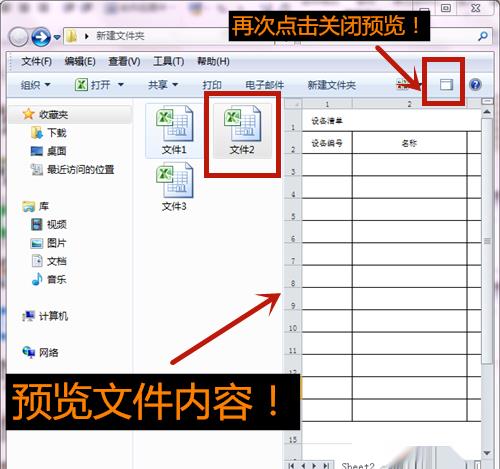Open the 文档 library
Viewport: 500px width, 469px height.
[49, 261]
